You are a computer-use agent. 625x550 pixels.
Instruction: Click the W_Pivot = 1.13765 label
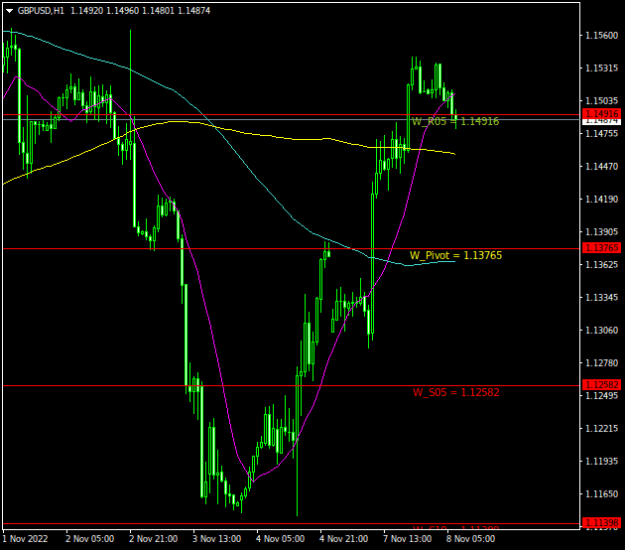coord(456,255)
